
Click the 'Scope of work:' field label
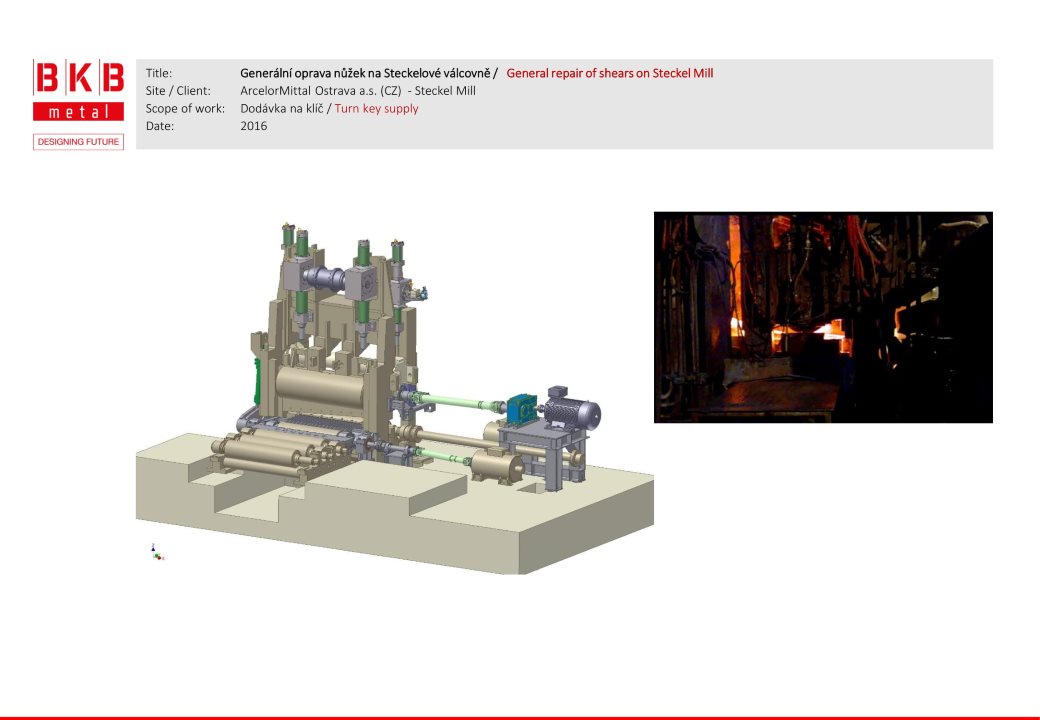pos(185,109)
